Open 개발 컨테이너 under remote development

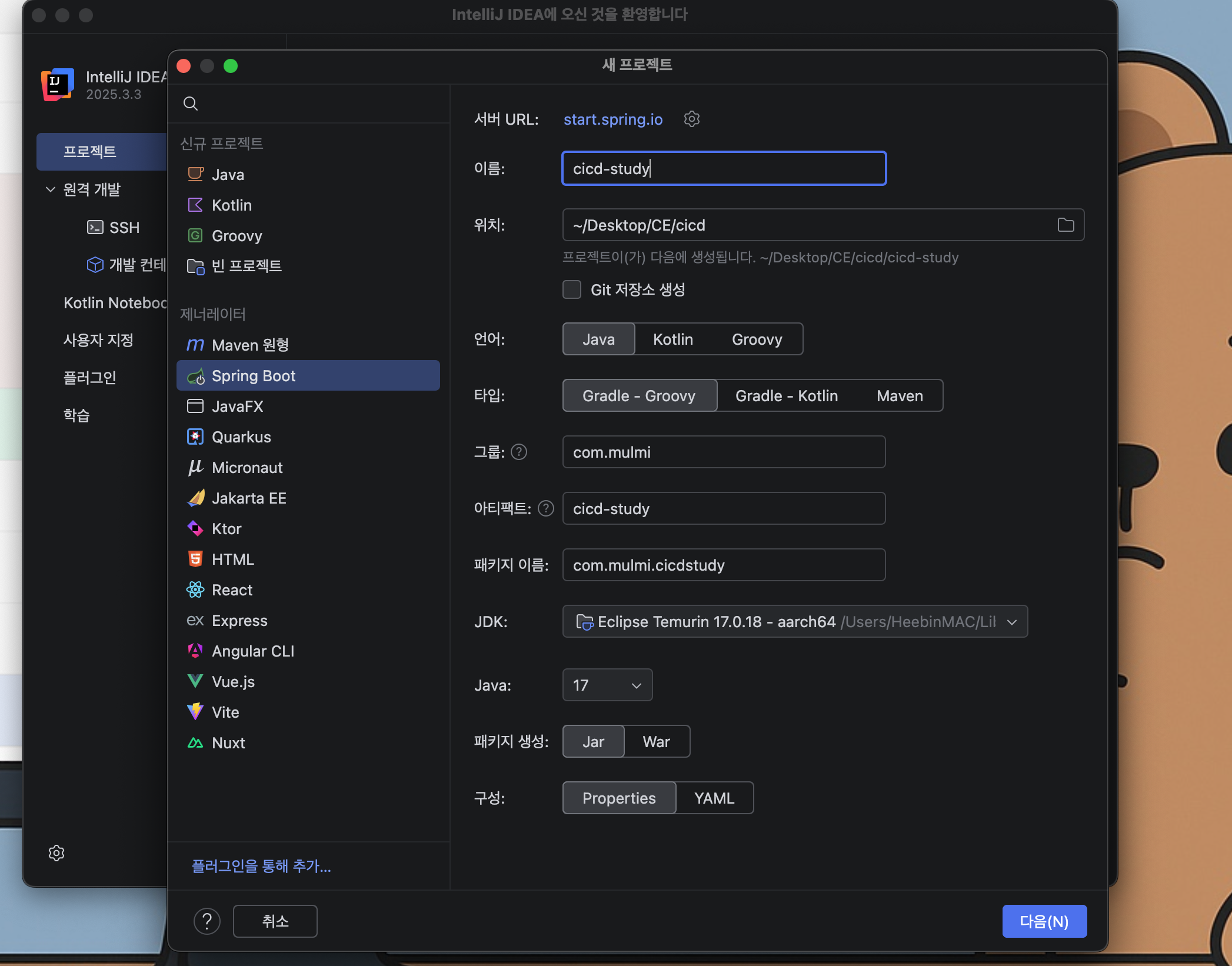click(126, 265)
